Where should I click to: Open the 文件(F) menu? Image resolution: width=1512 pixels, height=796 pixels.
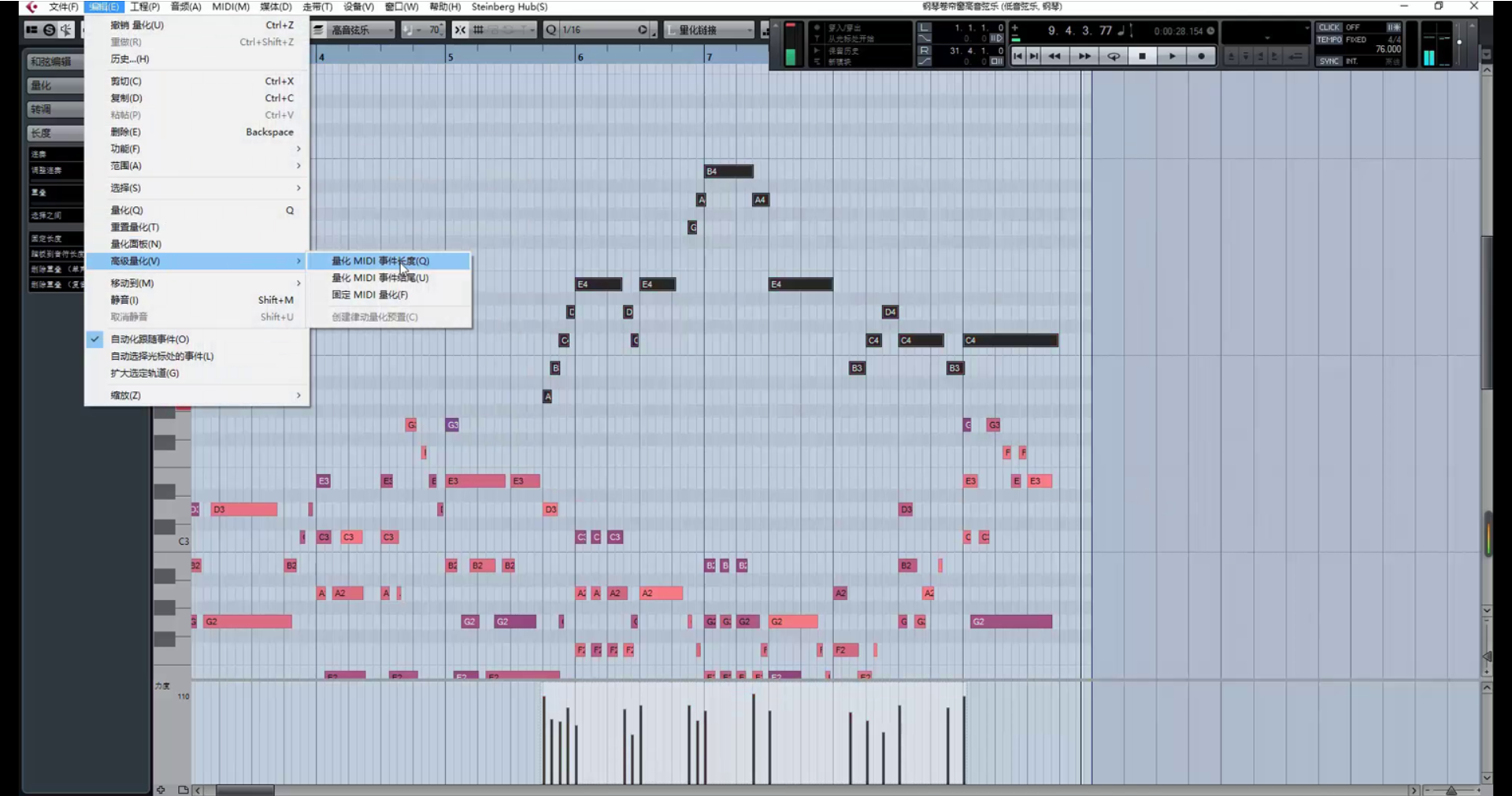63,6
